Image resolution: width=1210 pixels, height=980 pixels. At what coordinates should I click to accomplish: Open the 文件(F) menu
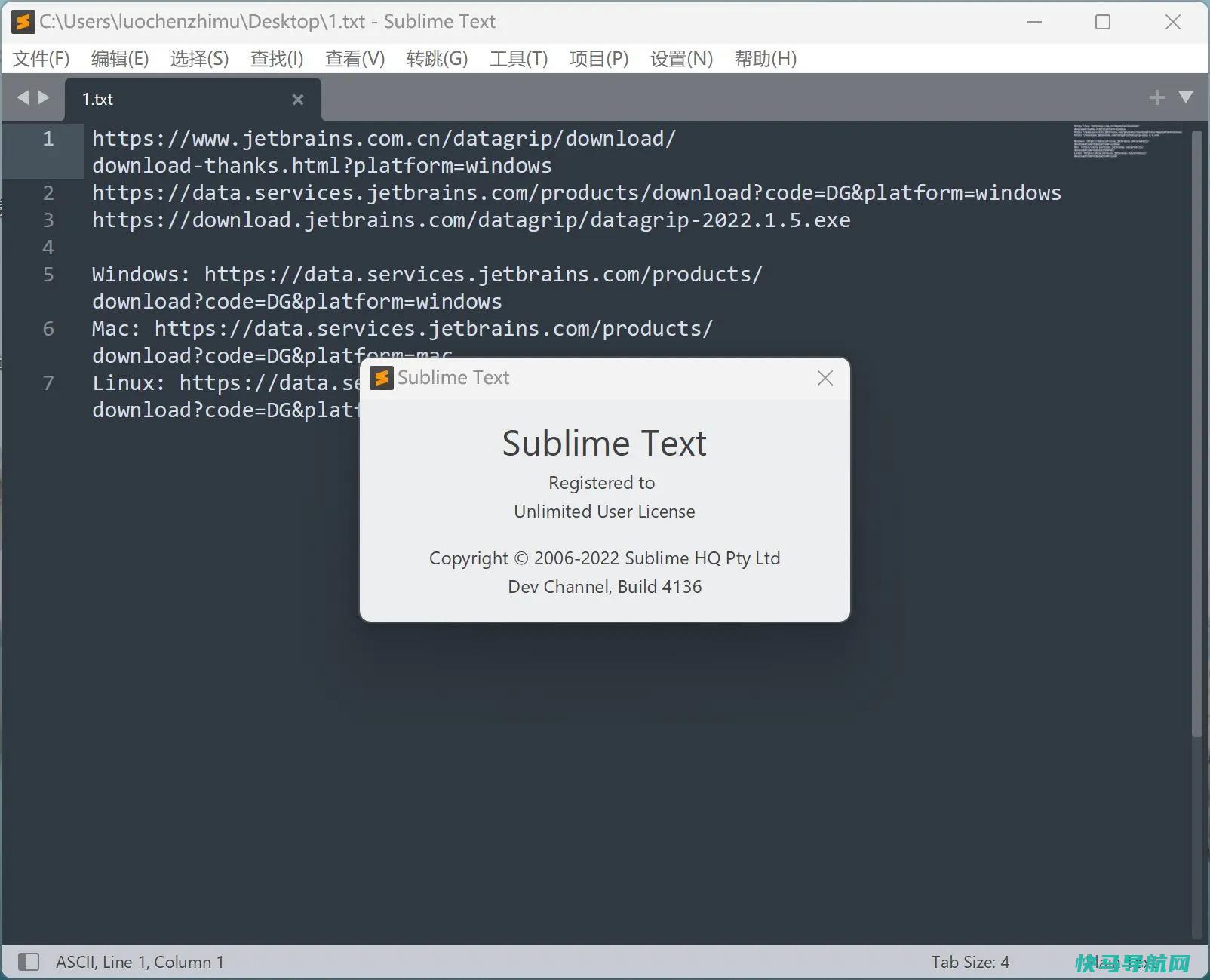point(41,59)
